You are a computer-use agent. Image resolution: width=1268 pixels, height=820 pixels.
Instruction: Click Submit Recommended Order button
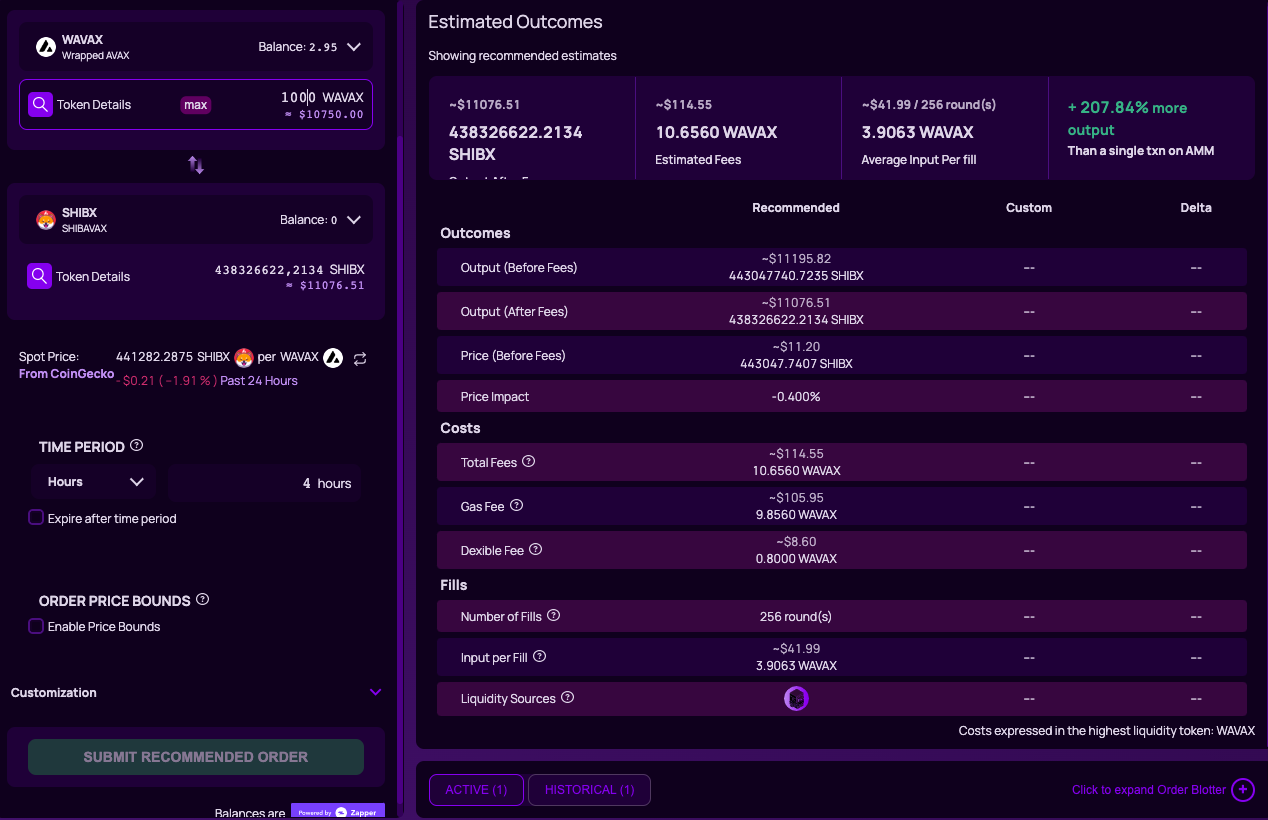tap(196, 757)
